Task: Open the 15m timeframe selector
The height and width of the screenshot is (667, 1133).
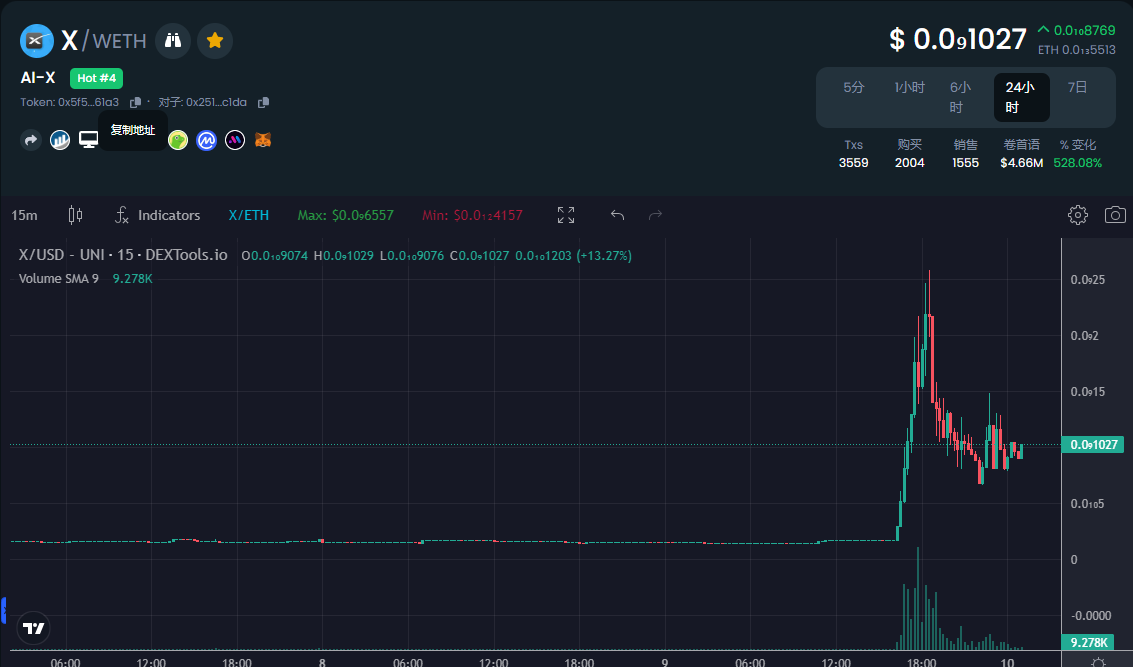Action: pyautogui.click(x=24, y=215)
